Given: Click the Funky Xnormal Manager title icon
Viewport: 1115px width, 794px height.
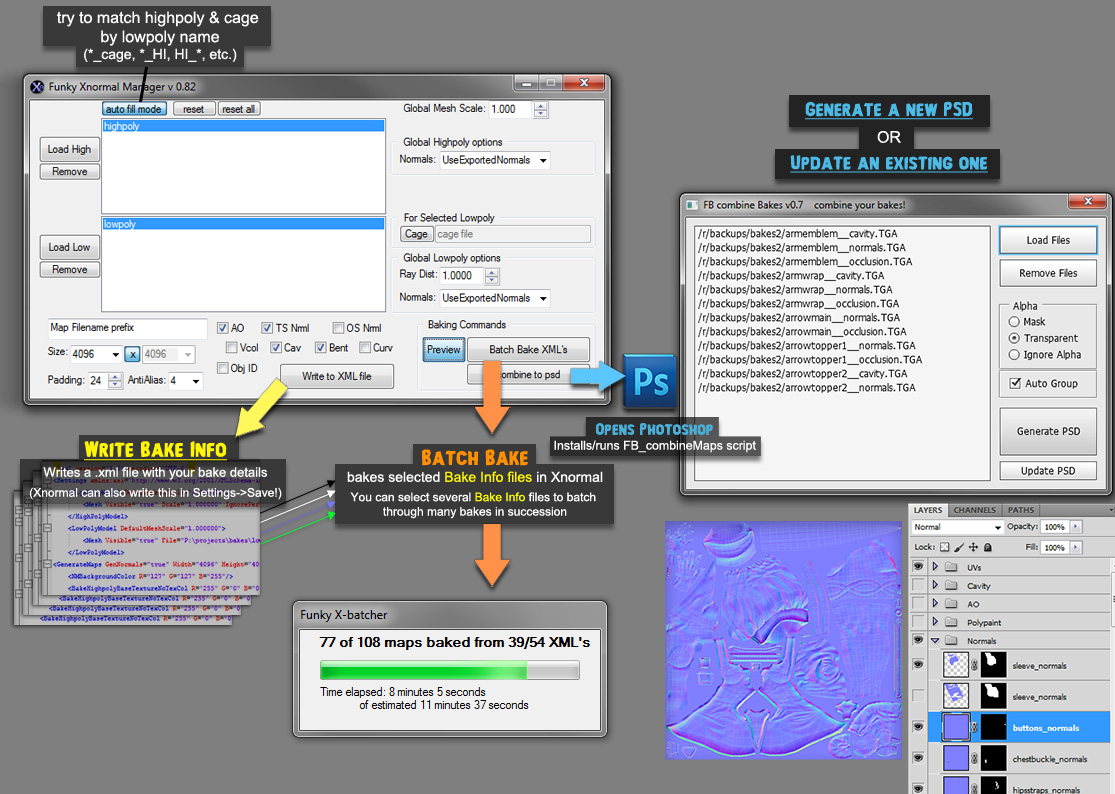Looking at the screenshot, I should [38, 87].
